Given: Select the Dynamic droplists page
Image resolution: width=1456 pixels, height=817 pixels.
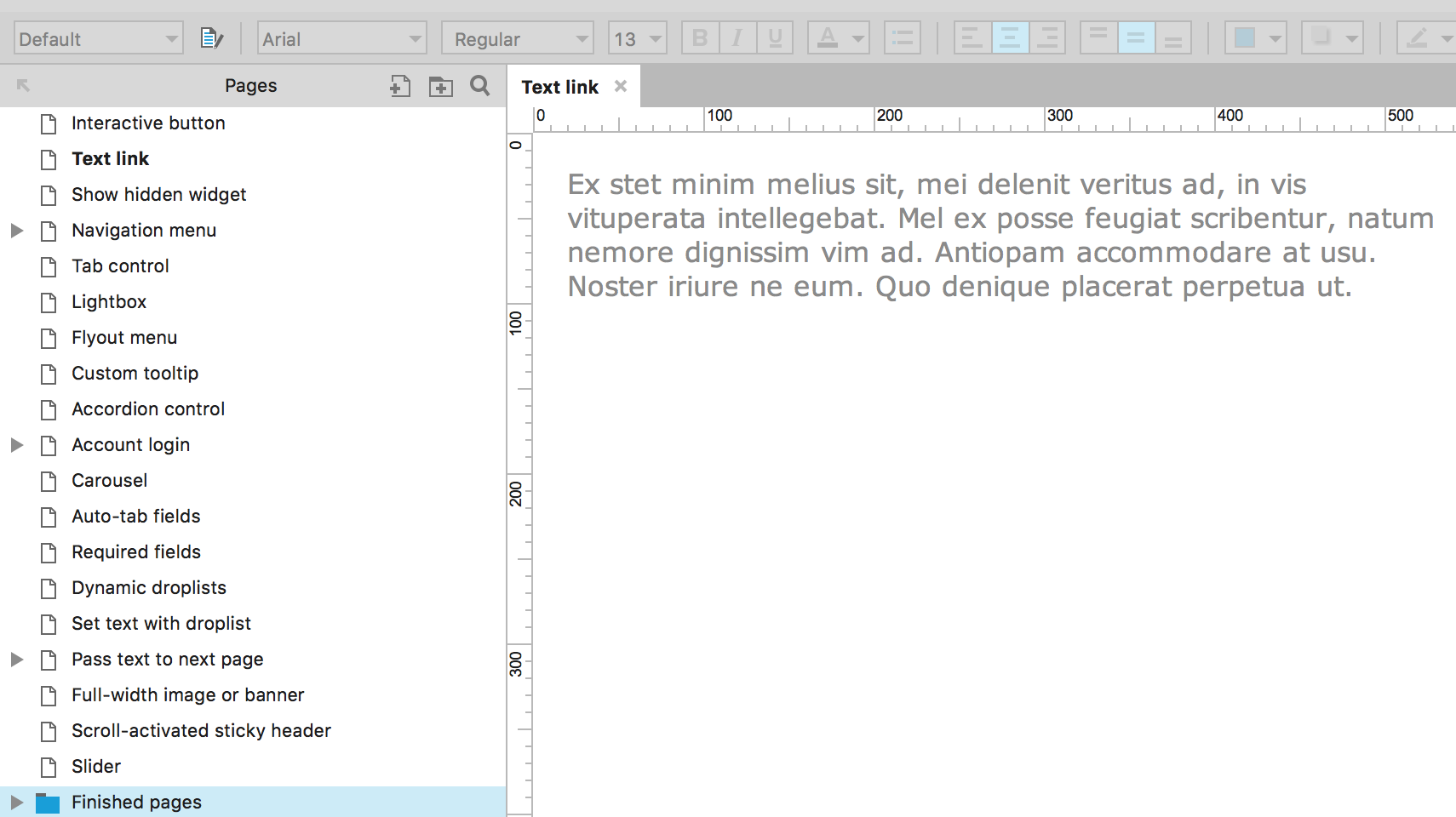Looking at the screenshot, I should tap(149, 587).
